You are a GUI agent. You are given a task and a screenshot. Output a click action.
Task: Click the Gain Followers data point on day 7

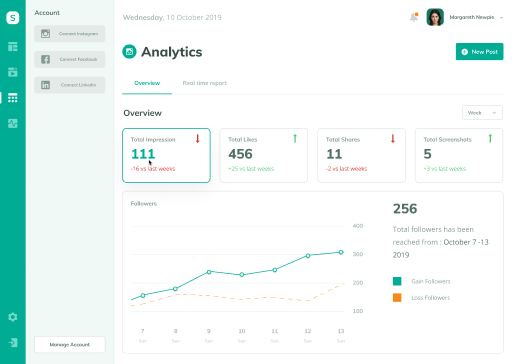(x=143, y=295)
